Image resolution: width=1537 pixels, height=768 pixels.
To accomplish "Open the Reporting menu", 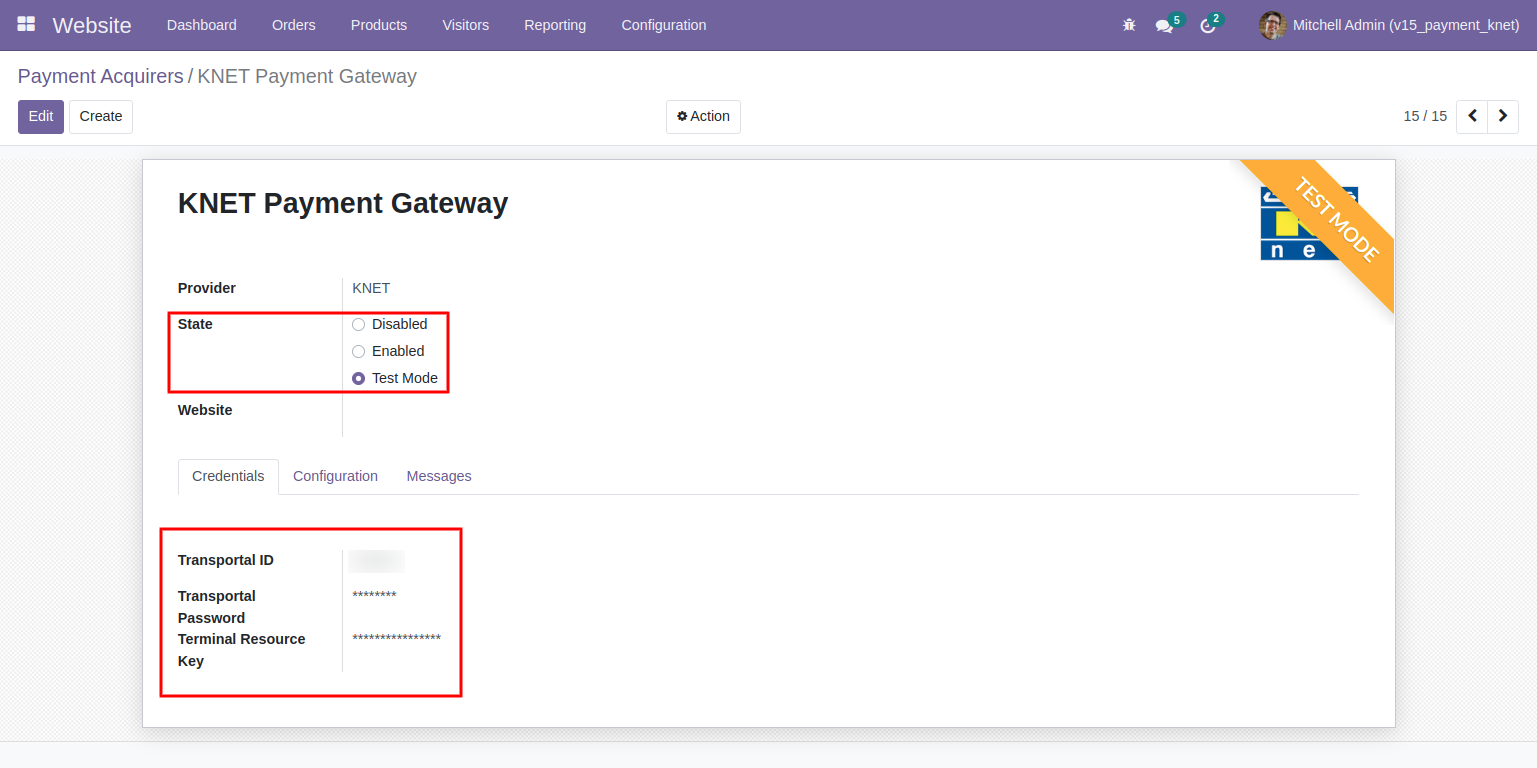I will pyautogui.click(x=555, y=25).
